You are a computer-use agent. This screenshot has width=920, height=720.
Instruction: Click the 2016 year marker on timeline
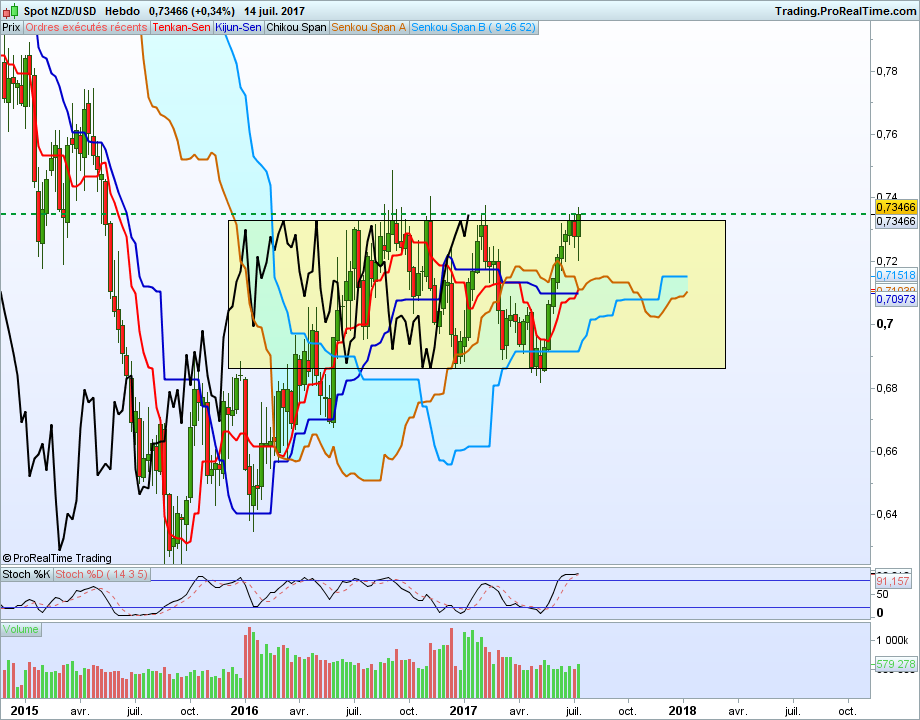click(x=244, y=711)
